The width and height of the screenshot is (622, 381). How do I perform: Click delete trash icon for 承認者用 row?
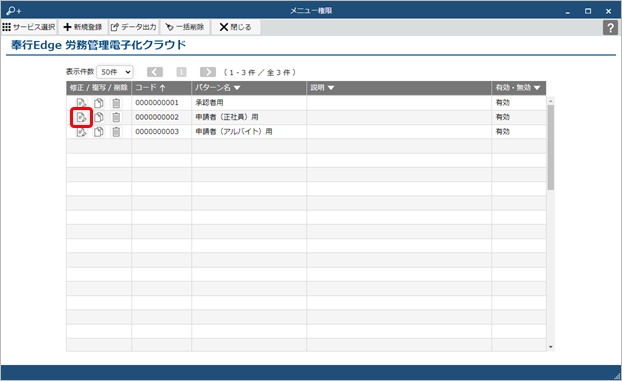[x=116, y=103]
